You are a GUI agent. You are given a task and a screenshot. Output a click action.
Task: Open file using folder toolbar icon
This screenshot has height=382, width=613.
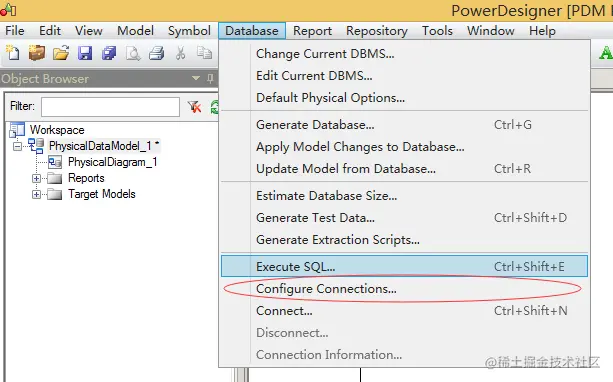(61, 53)
